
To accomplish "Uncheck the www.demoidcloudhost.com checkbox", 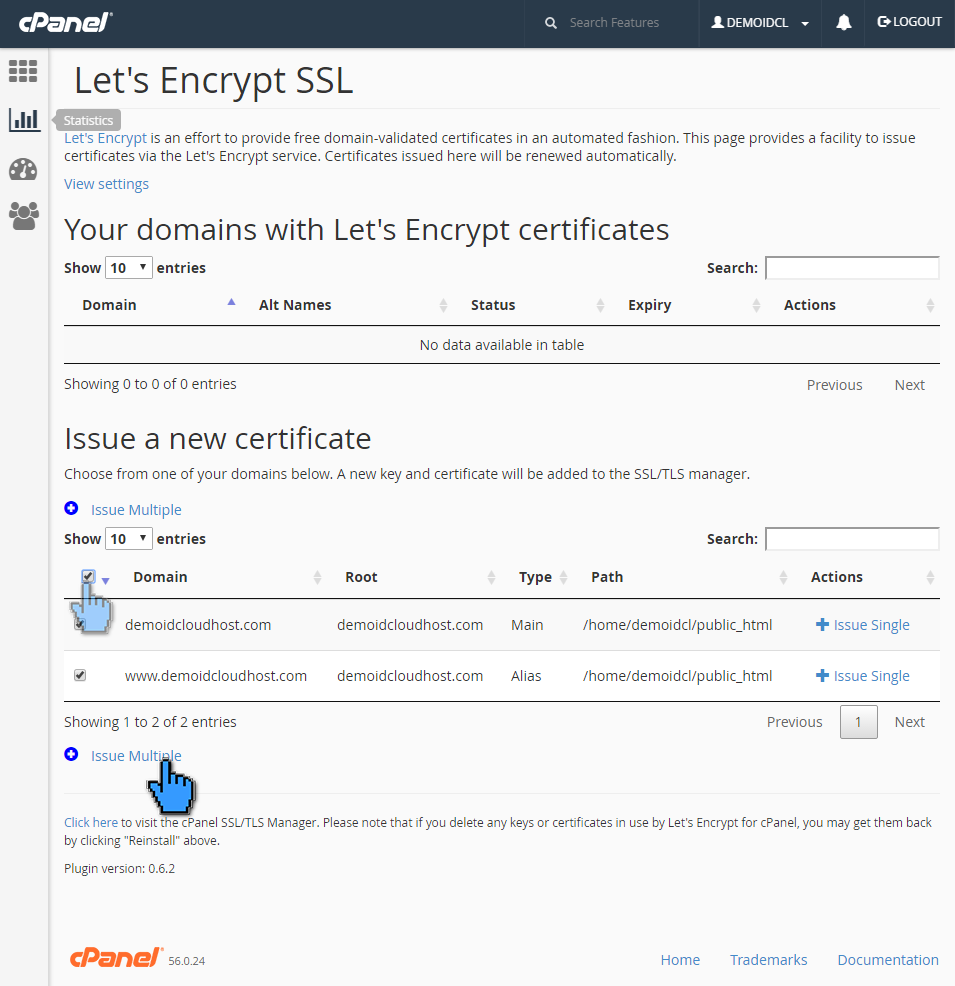I will click(x=80, y=675).
